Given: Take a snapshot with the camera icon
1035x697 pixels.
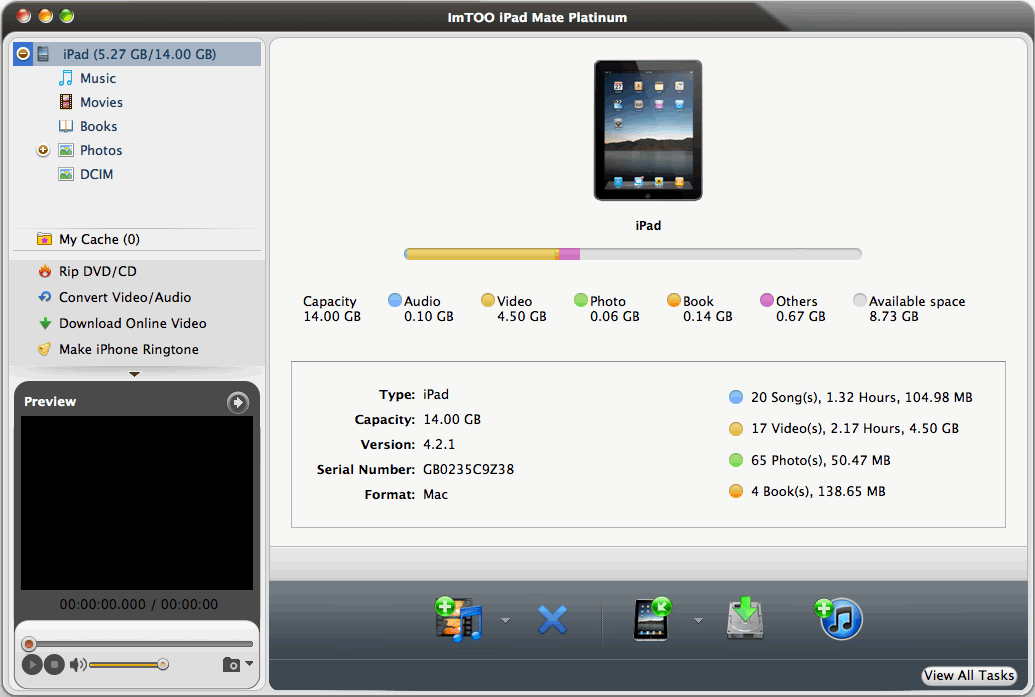Looking at the screenshot, I should 231,664.
